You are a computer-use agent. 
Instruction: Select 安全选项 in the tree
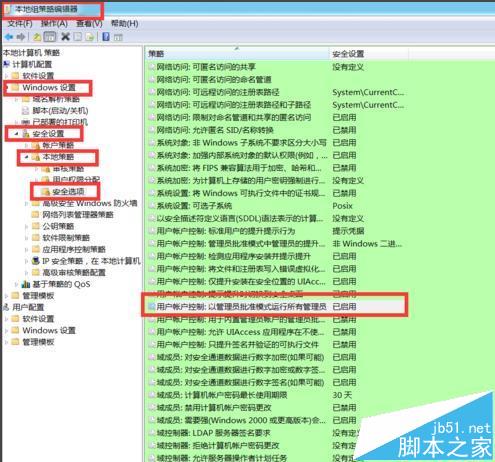[x=68, y=192]
